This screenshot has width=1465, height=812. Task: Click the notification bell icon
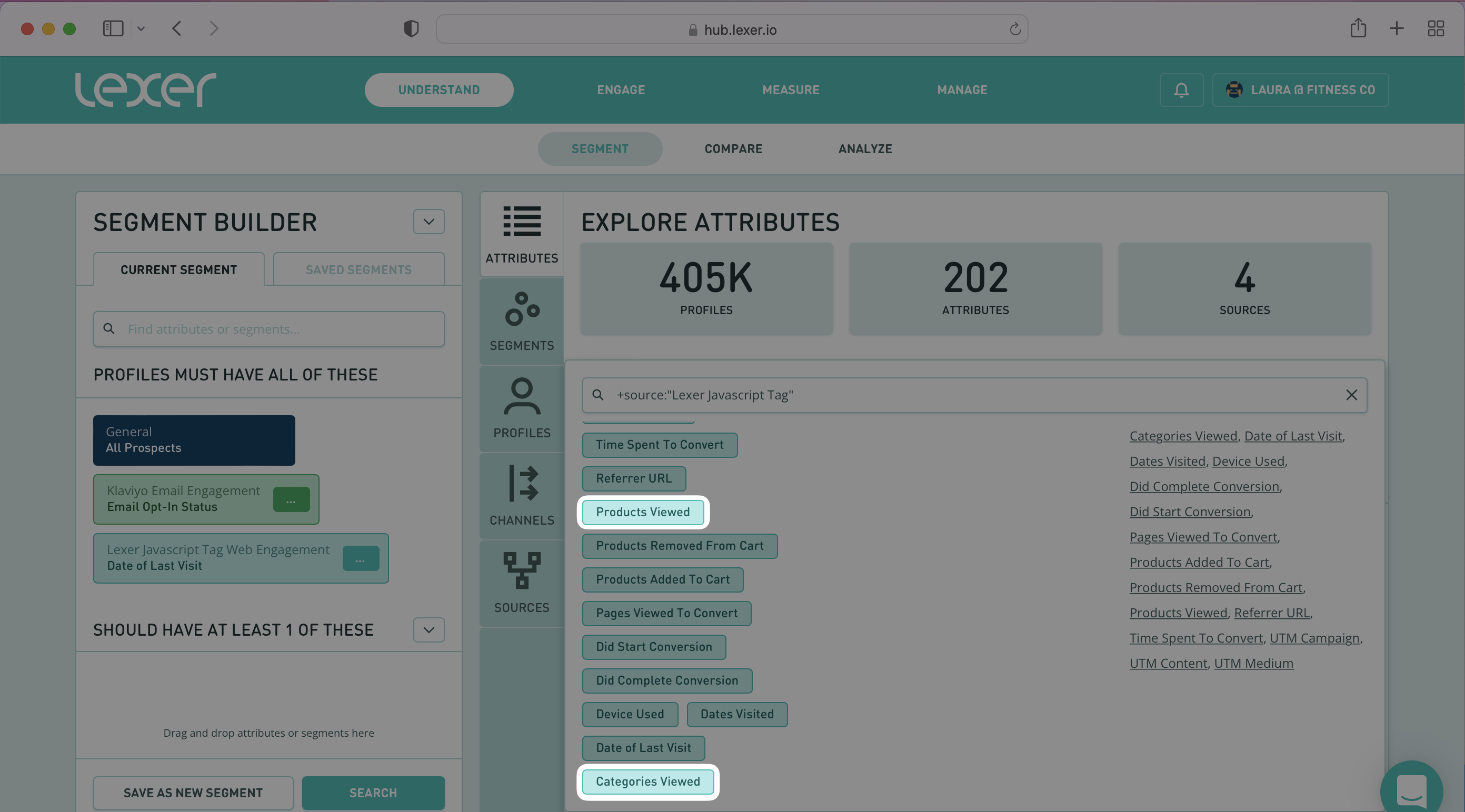click(1181, 90)
